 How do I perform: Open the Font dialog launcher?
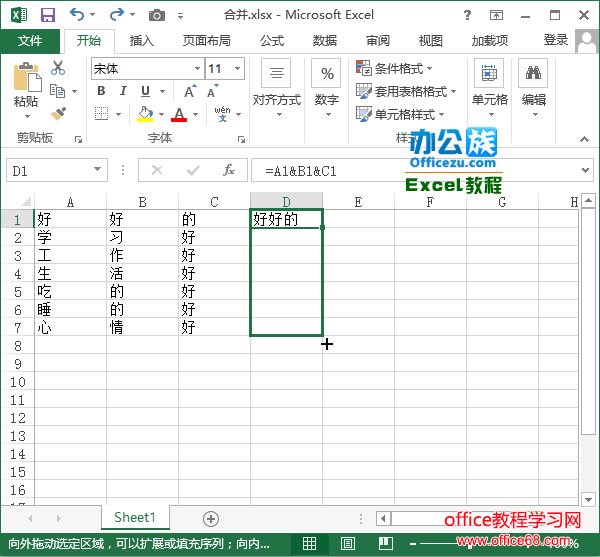241,140
